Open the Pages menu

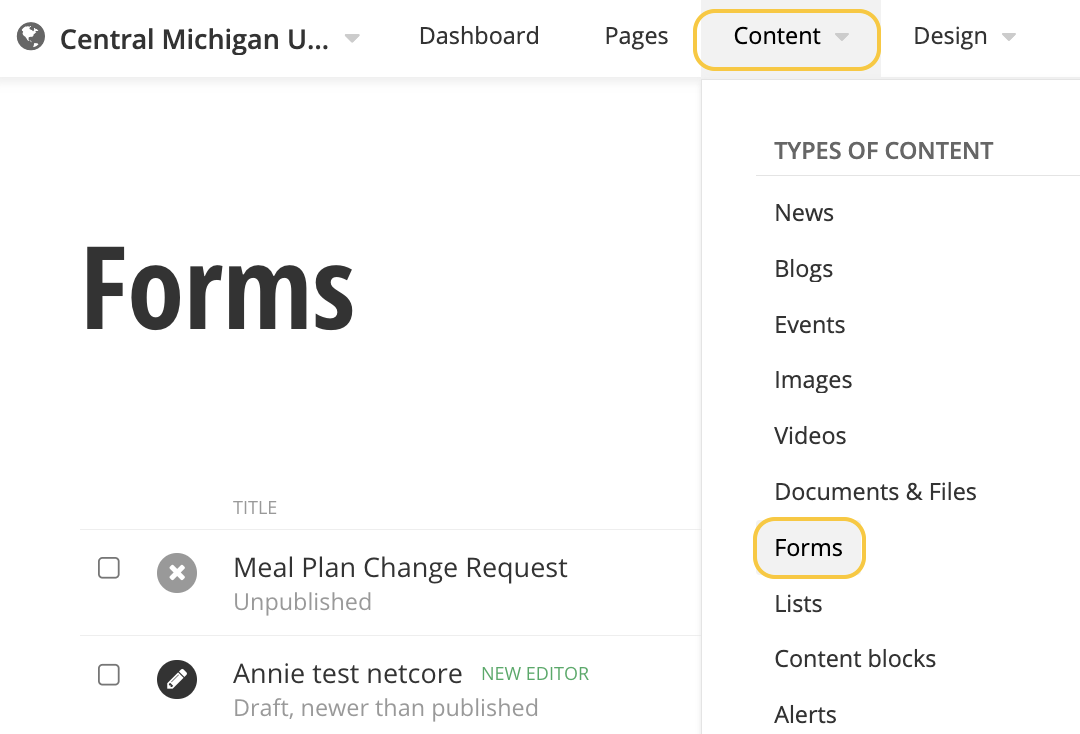click(636, 35)
